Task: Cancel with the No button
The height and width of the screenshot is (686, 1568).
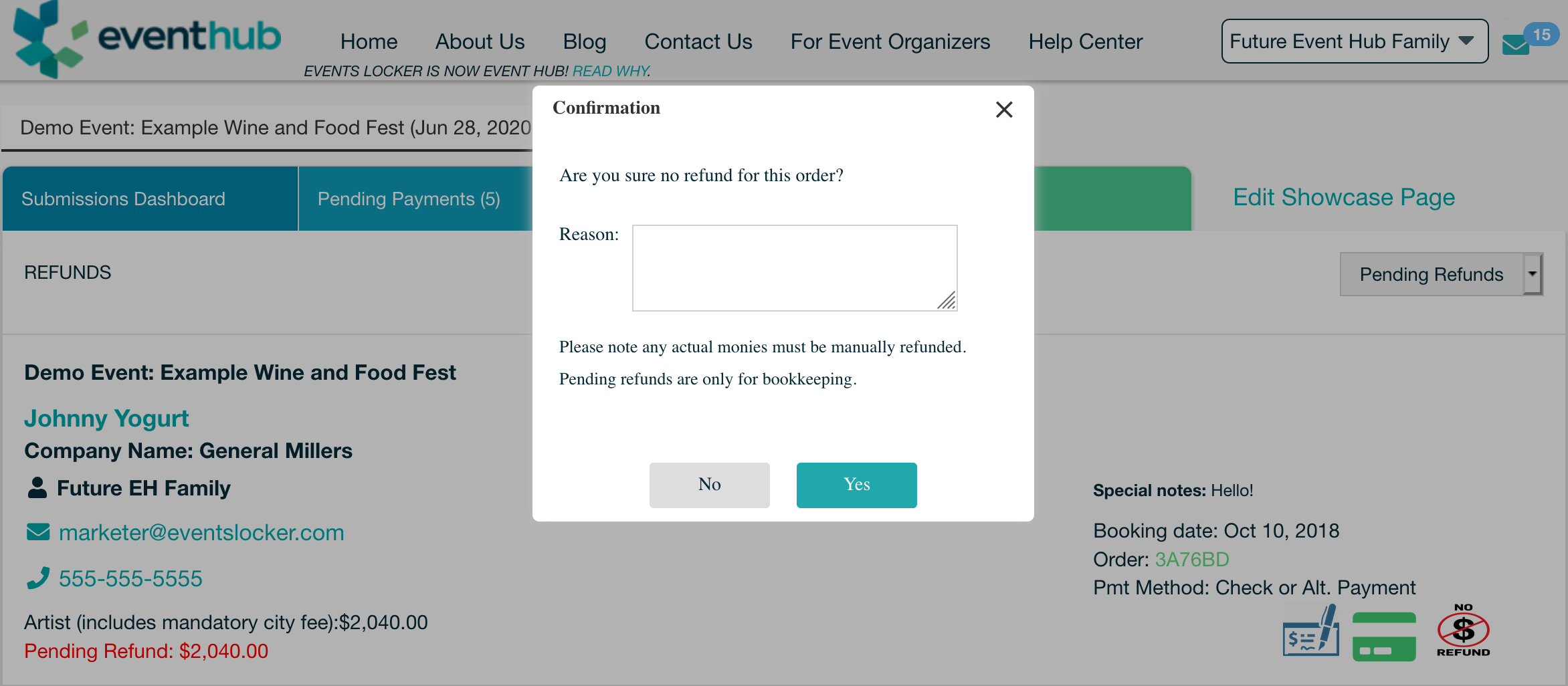Action: point(709,485)
